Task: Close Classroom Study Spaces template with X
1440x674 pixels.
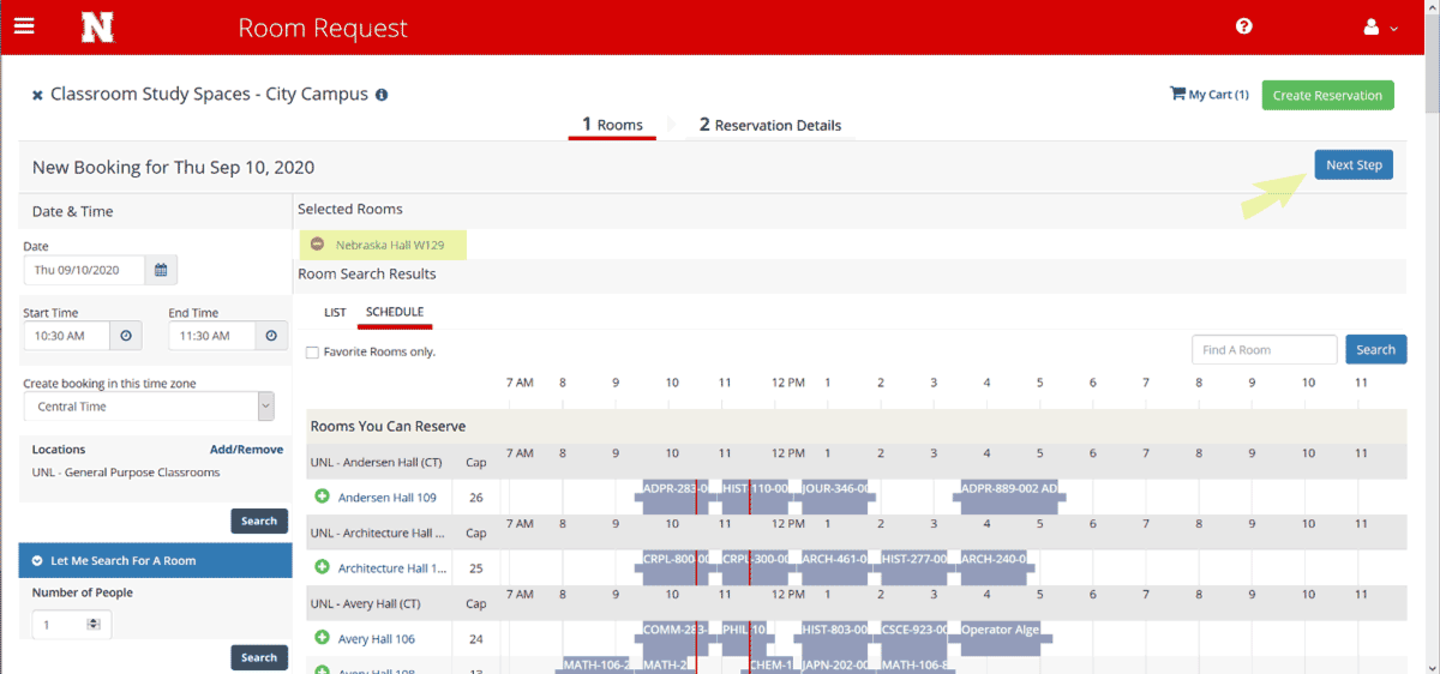Action: pos(37,95)
